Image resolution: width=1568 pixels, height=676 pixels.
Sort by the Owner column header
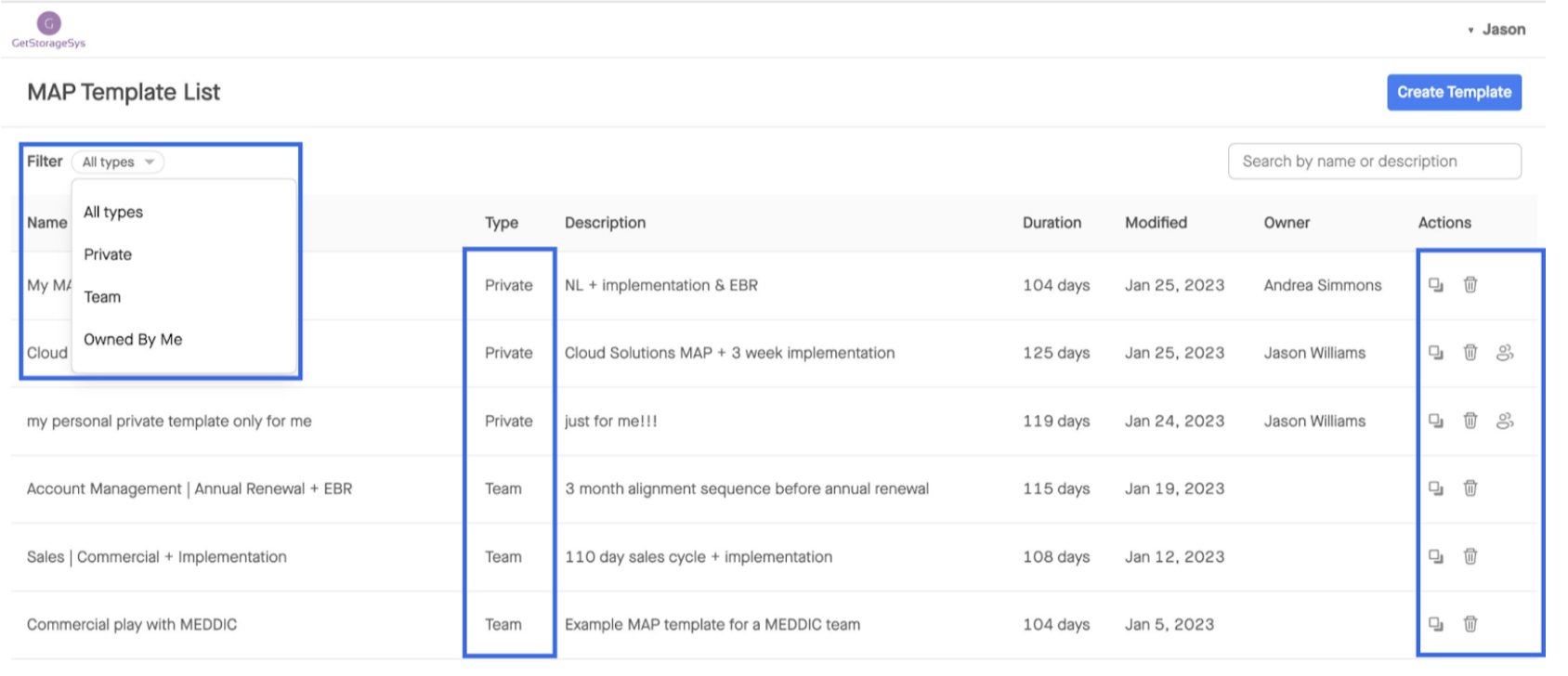tap(1287, 223)
